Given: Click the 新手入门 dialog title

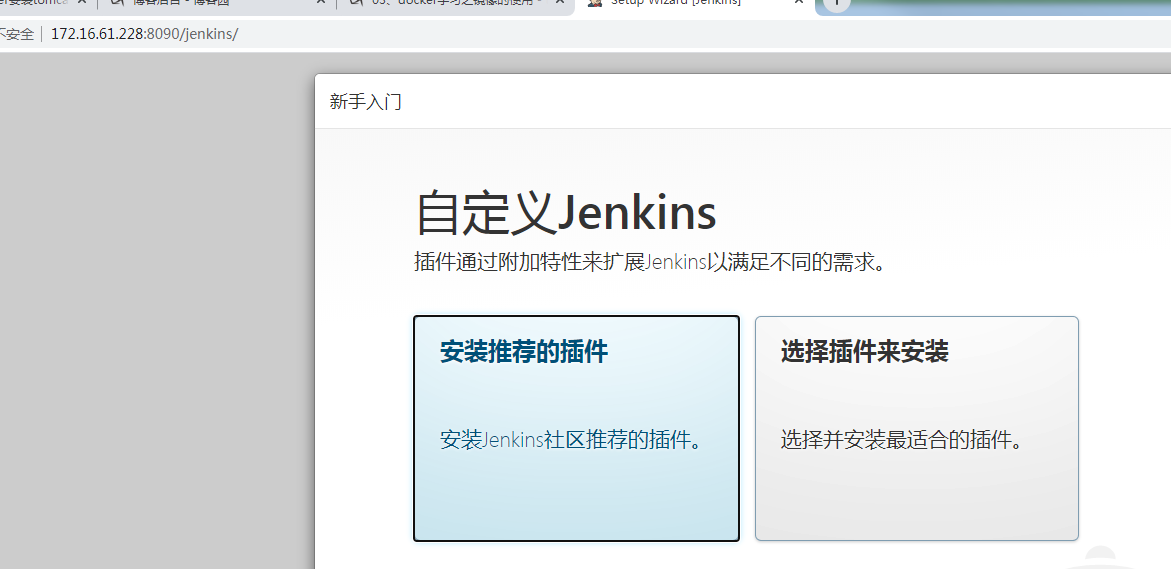Looking at the screenshot, I should click(x=366, y=102).
